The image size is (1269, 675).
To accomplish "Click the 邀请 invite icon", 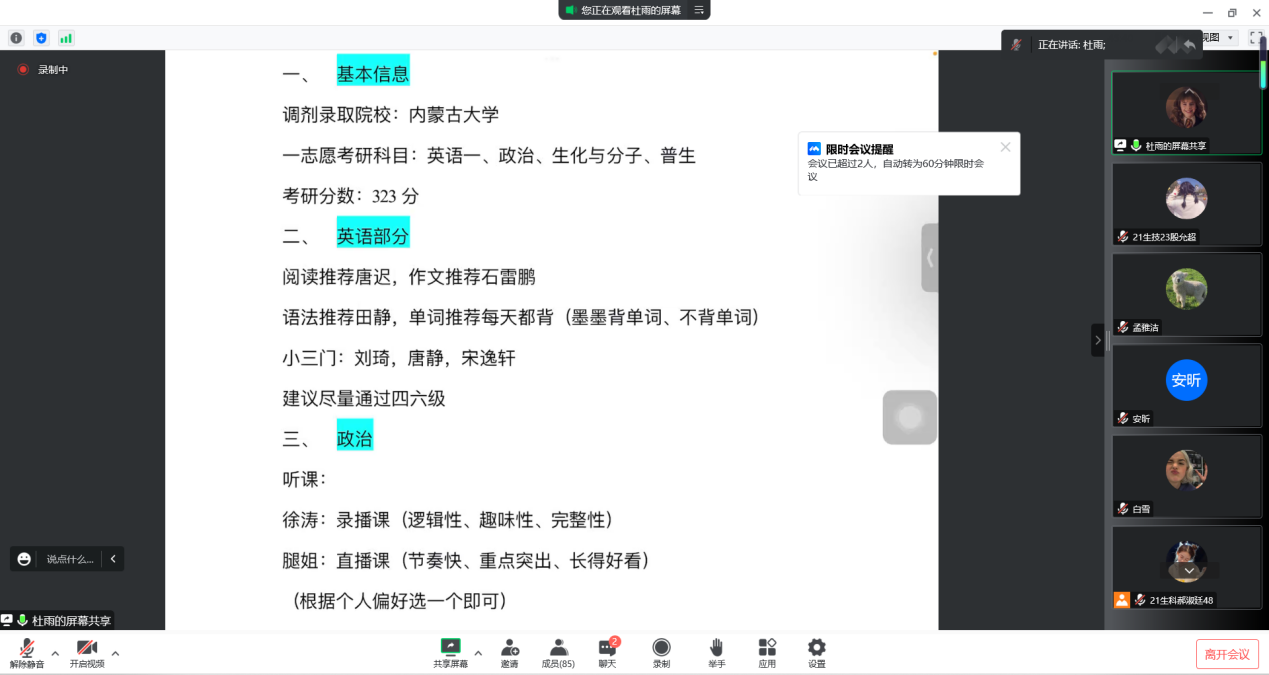I will tap(510, 648).
